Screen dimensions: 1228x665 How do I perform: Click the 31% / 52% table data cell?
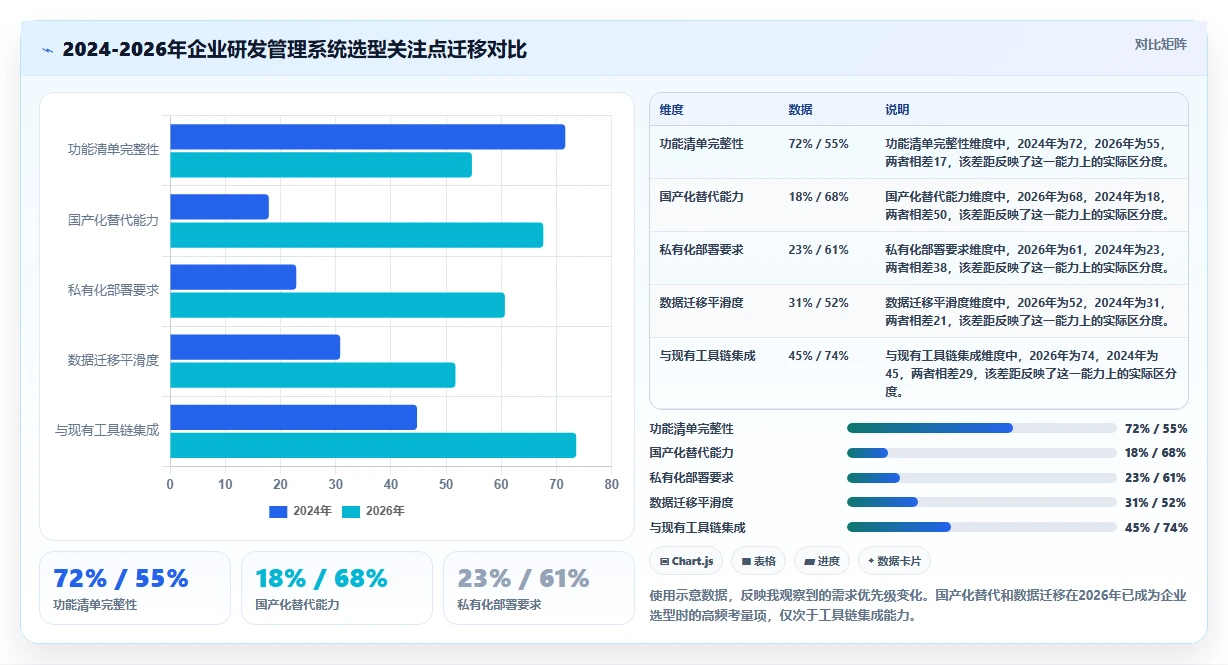tap(818, 303)
